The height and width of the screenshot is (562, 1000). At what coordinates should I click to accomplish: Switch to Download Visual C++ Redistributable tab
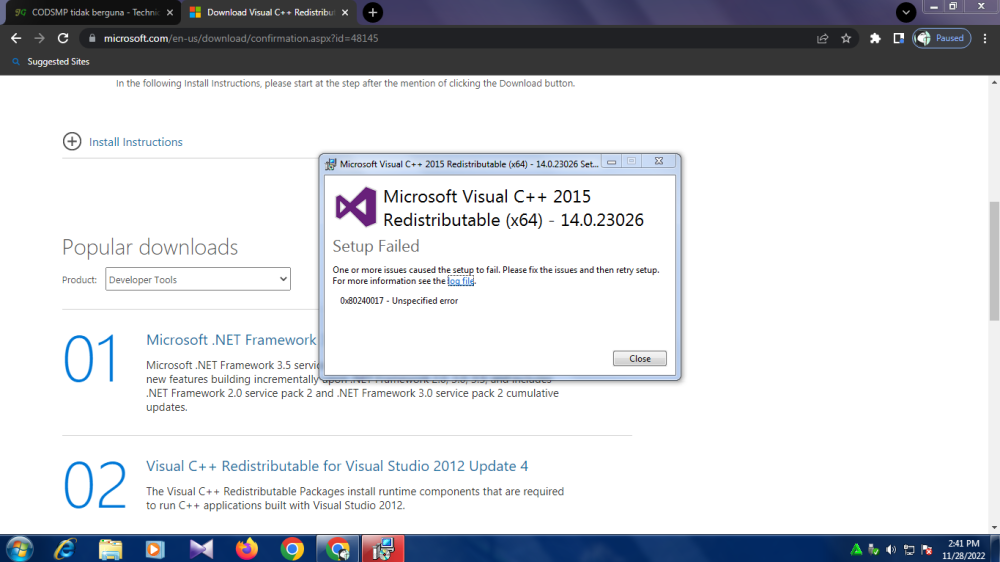point(268,12)
